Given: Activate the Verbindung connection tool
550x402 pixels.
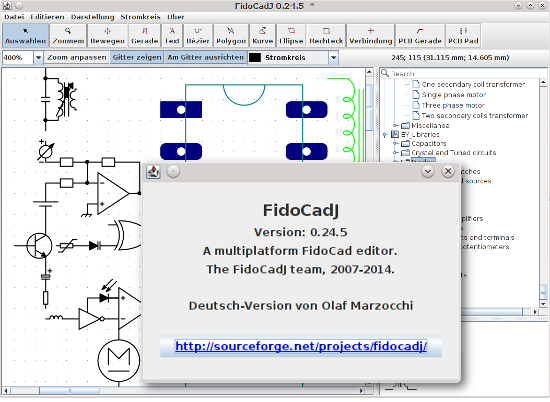Looking at the screenshot, I should [x=370, y=36].
